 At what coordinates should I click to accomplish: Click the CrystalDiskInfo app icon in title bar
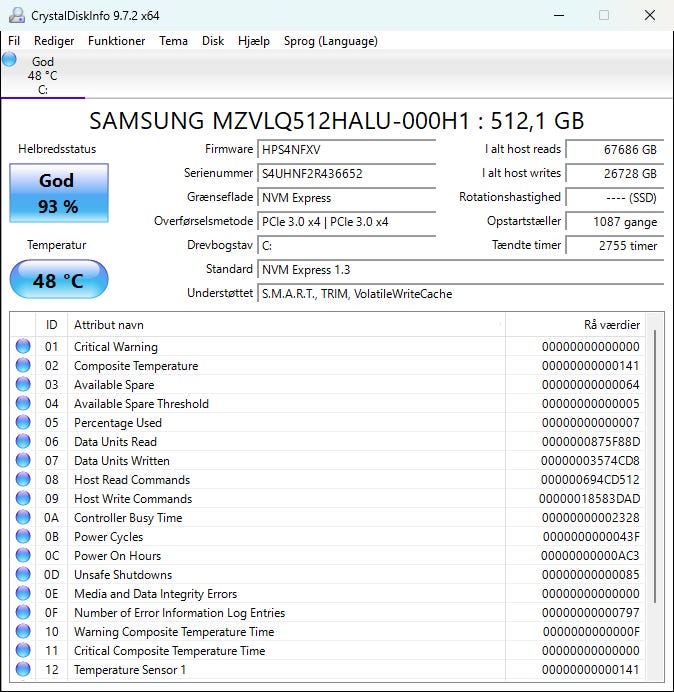click(15, 15)
